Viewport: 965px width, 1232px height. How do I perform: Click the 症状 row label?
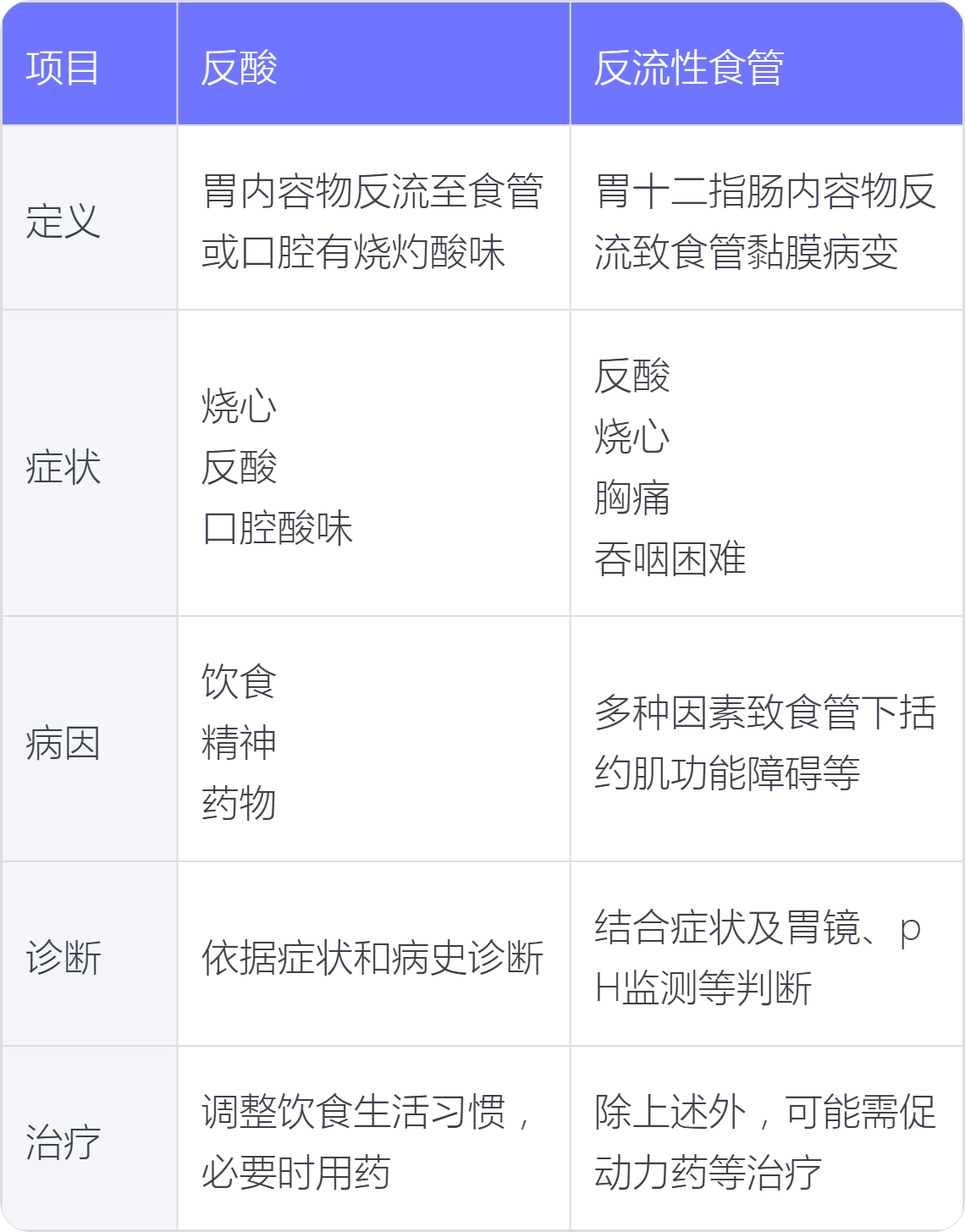point(89,463)
